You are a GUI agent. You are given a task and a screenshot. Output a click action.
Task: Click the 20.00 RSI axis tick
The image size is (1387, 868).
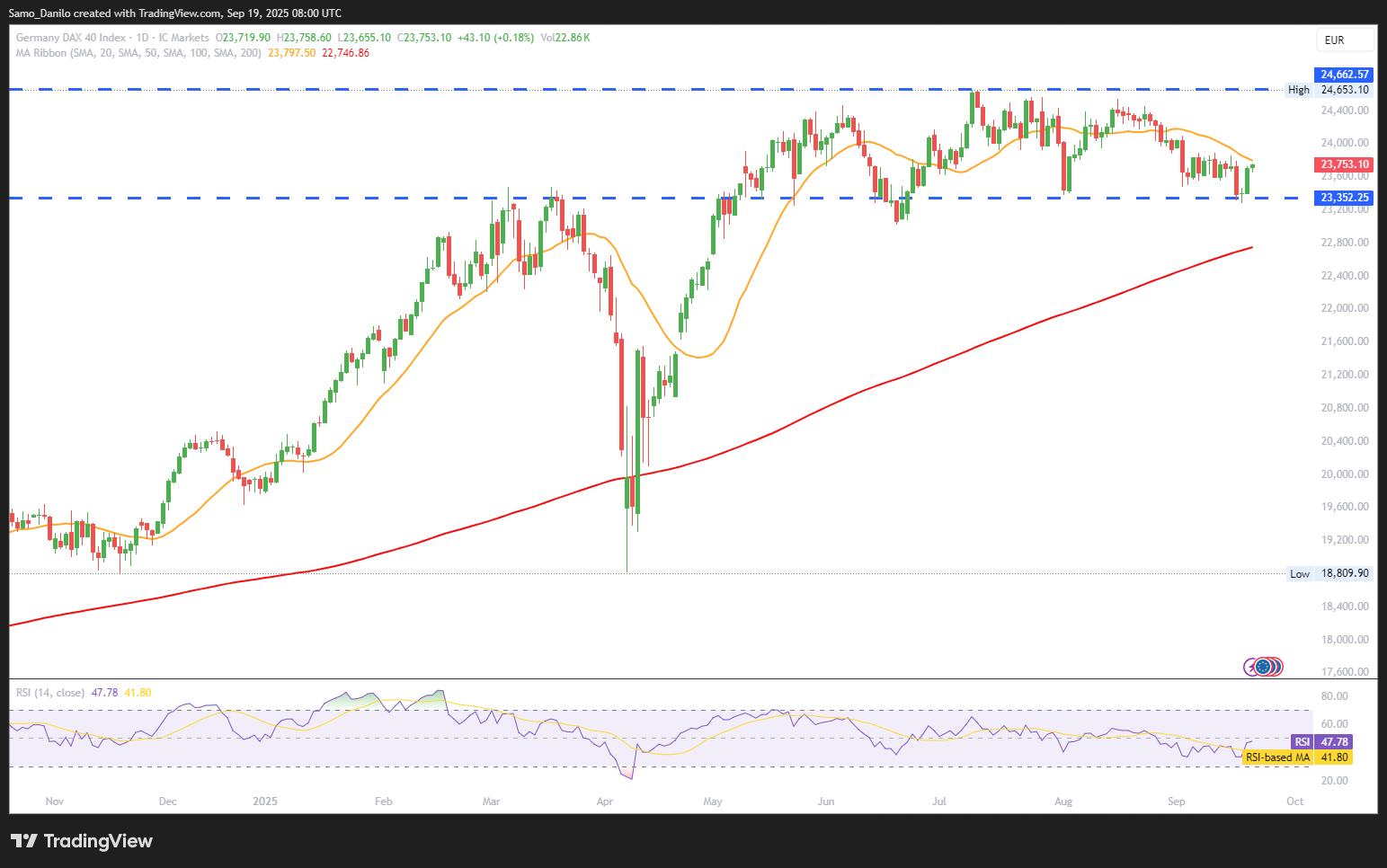1334,781
